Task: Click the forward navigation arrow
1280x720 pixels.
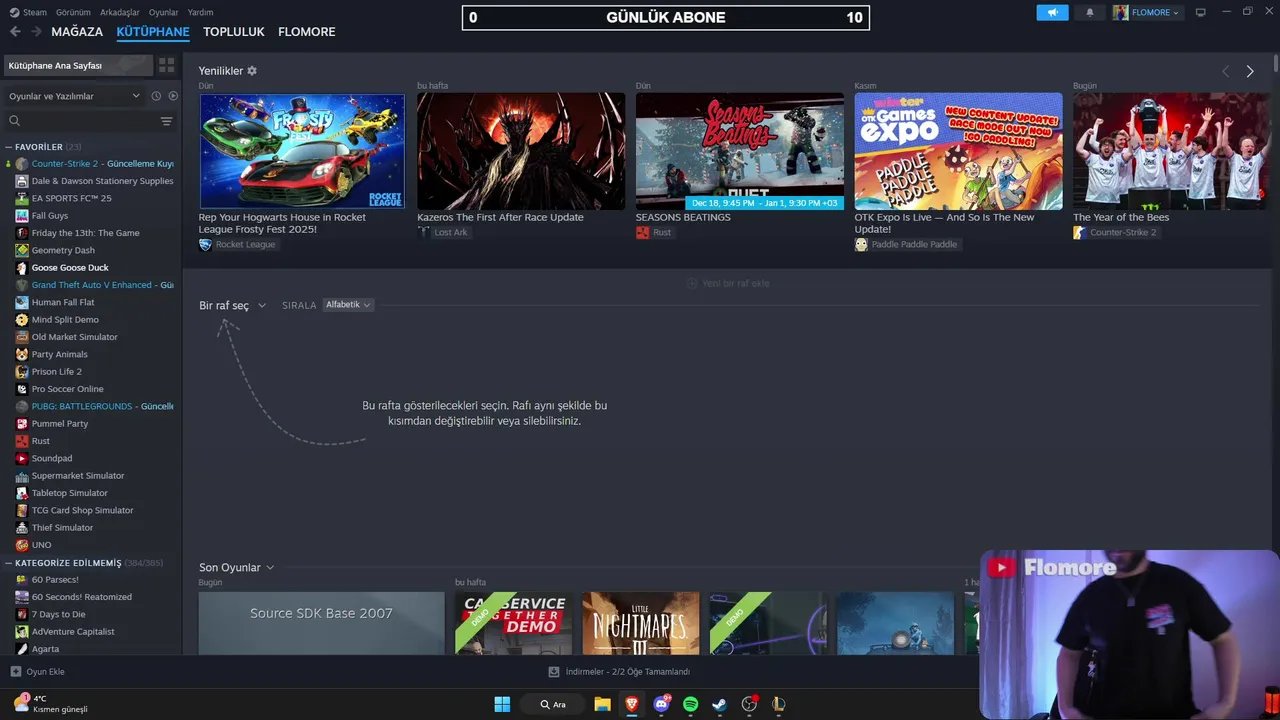Action: coord(36,32)
